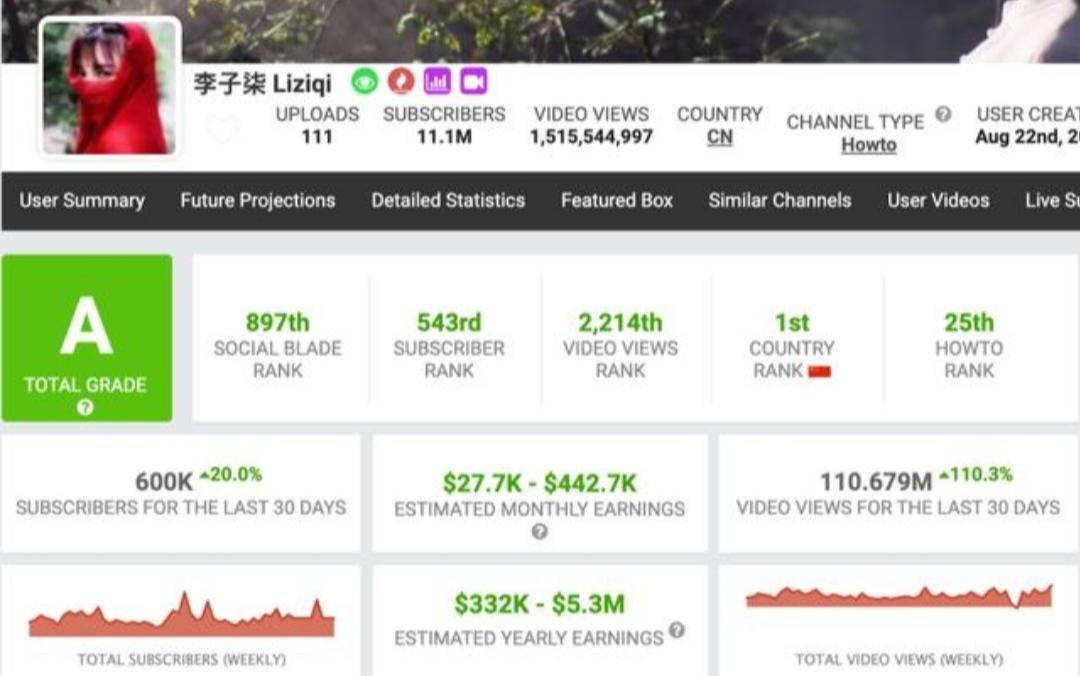
Task: Click the Liziqi channel avatar
Action: coord(110,87)
